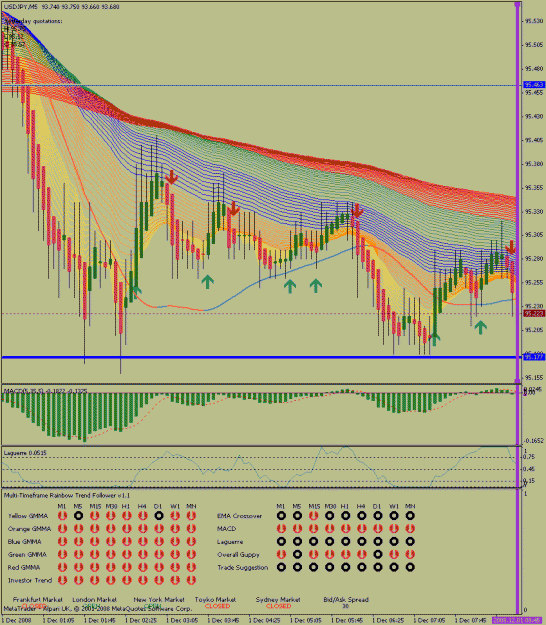546x625 pixels.
Task: Select the MACD MN red arrow indicator
Action: pyautogui.click(x=410, y=529)
